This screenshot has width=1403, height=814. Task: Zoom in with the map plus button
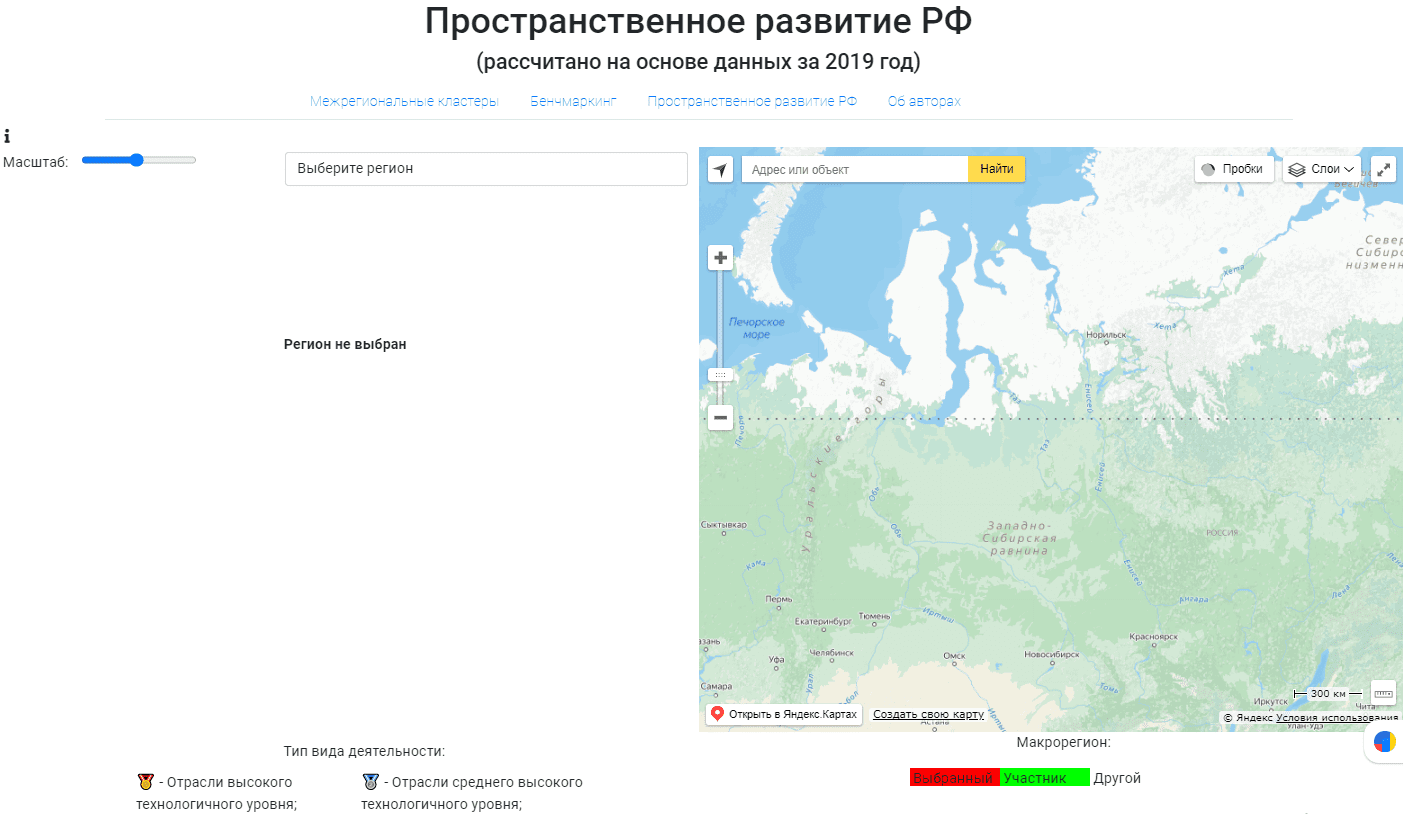720,258
